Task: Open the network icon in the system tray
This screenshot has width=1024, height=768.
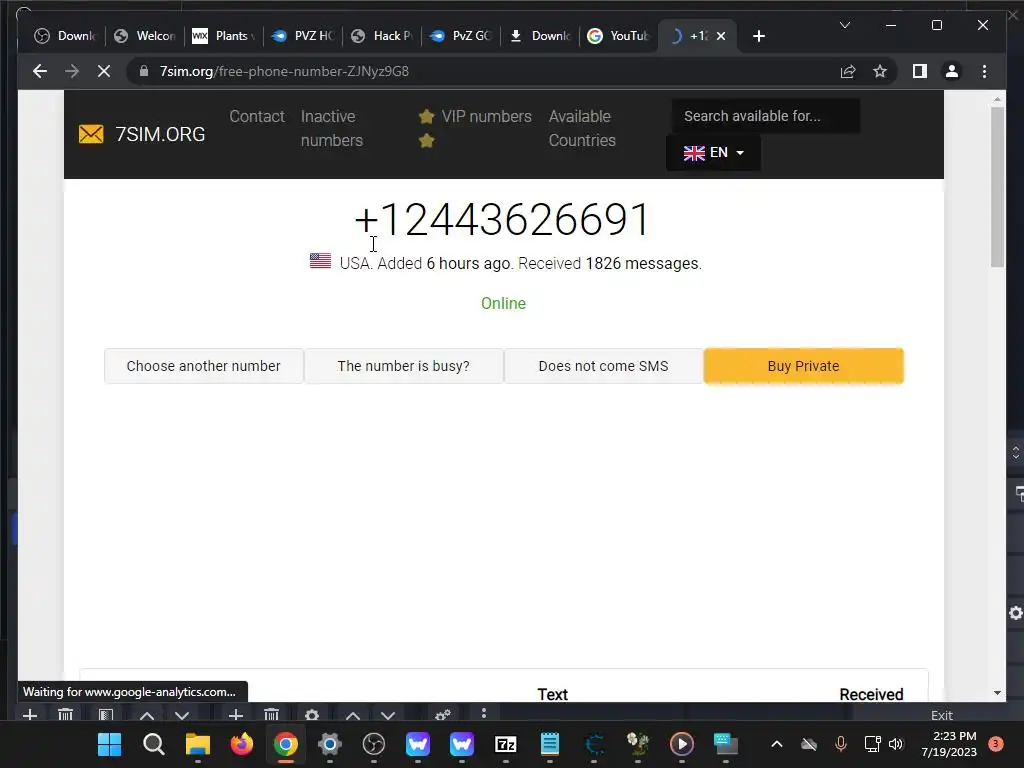Action: pyautogui.click(x=872, y=744)
